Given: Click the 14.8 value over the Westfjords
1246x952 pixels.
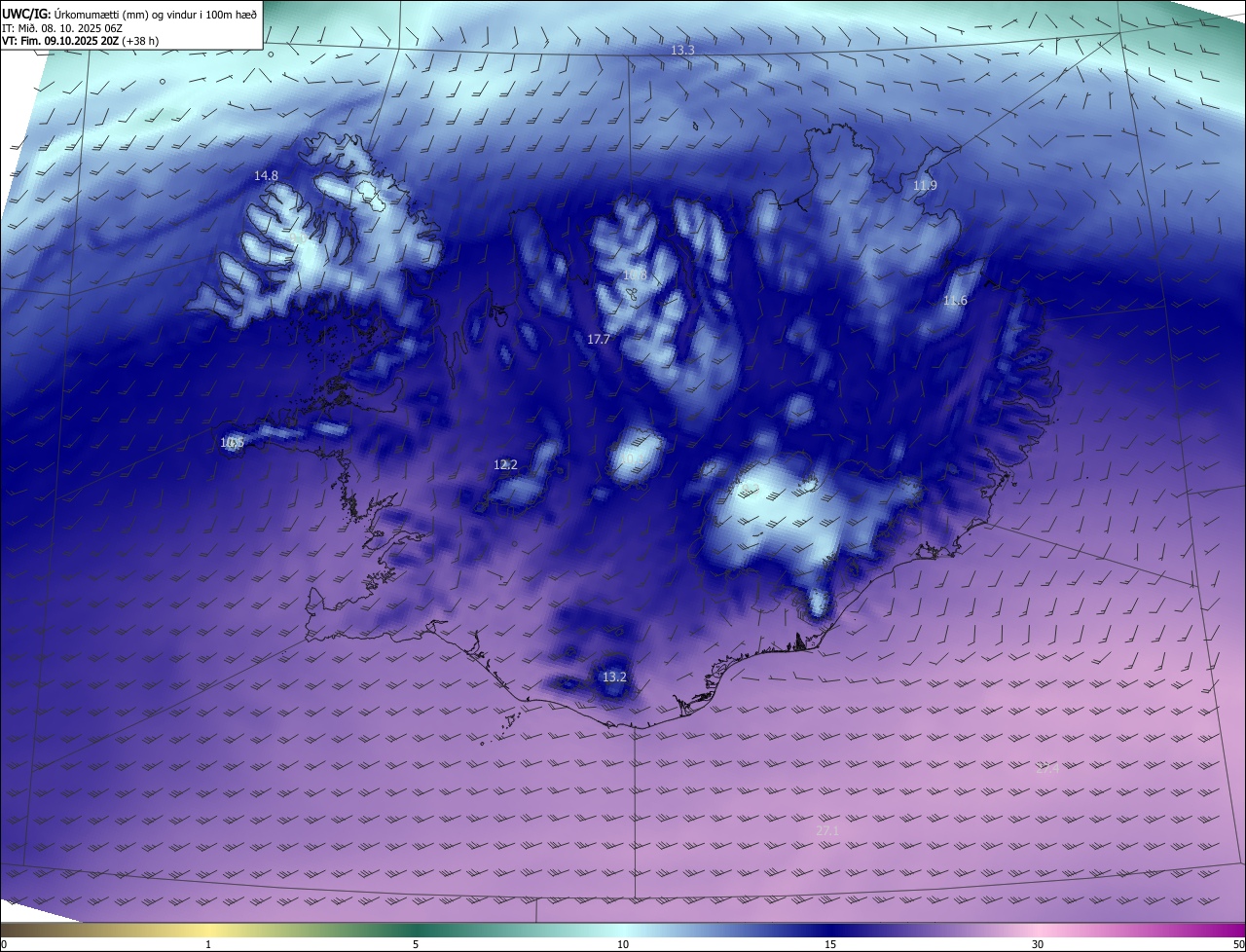Looking at the screenshot, I should tap(266, 176).
